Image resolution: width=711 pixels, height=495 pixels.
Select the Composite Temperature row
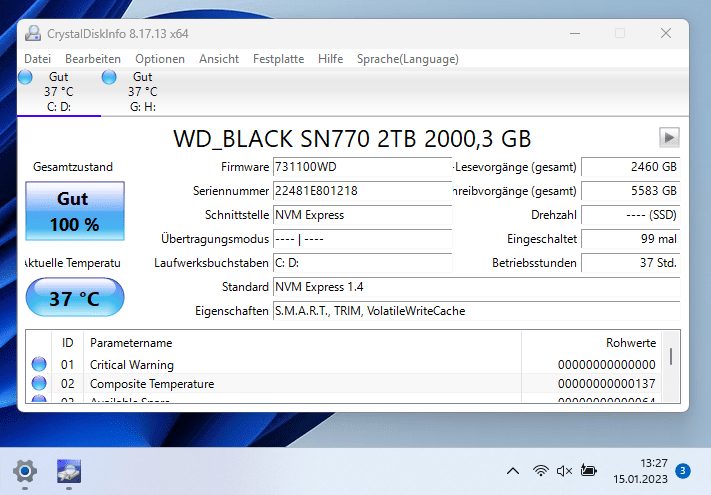coord(344,383)
